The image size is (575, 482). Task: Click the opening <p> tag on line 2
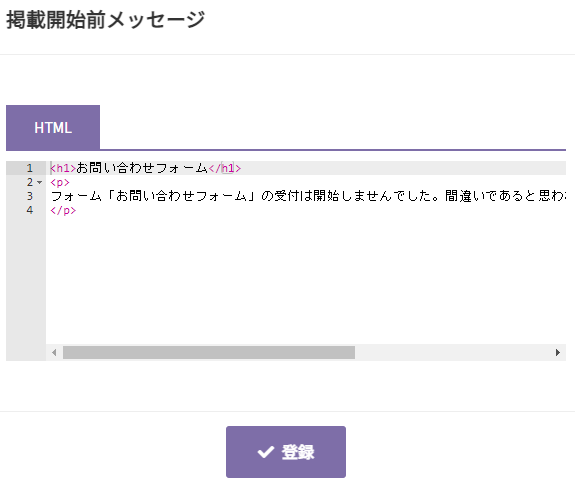pos(60,182)
